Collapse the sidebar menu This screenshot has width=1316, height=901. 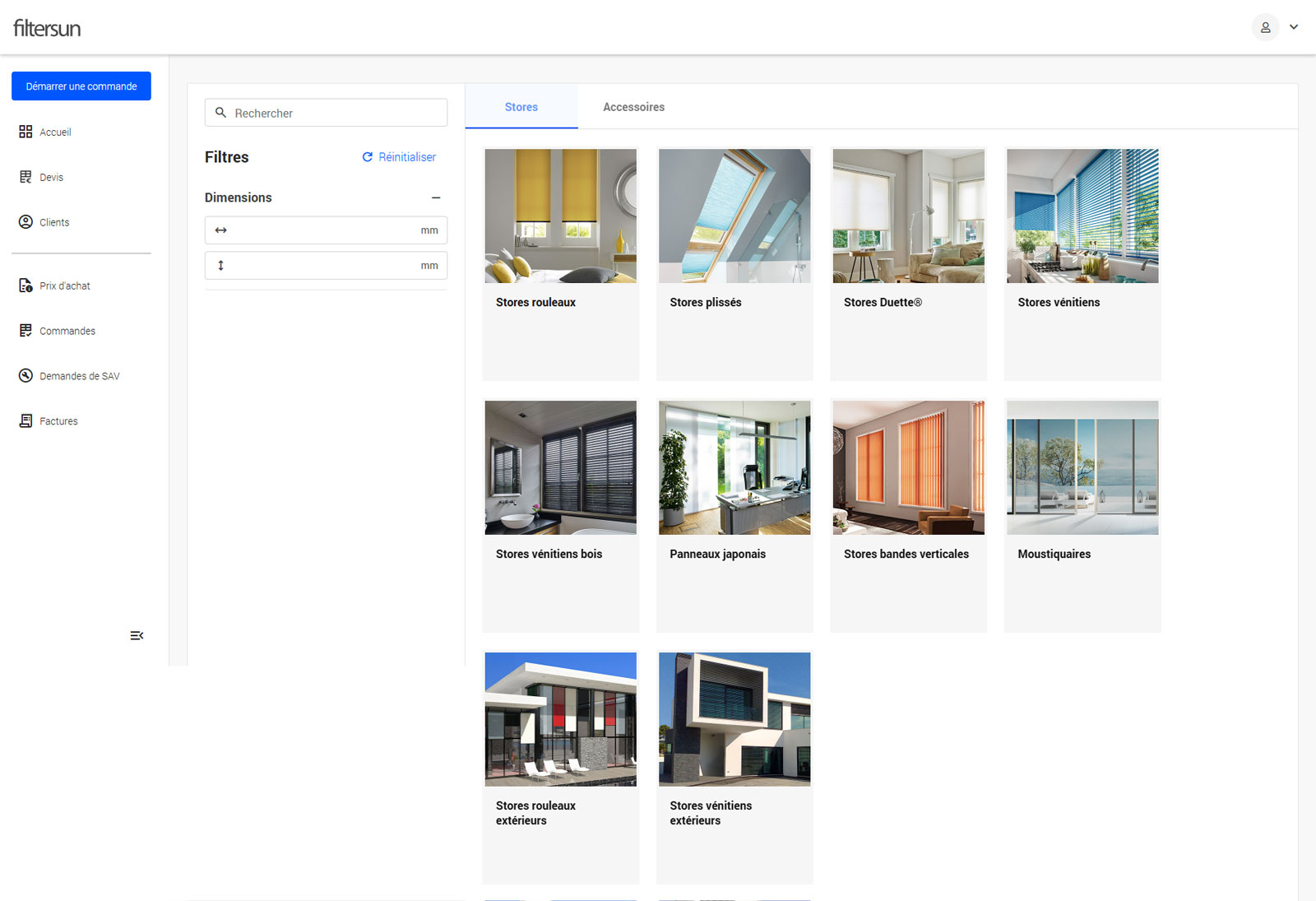click(137, 635)
